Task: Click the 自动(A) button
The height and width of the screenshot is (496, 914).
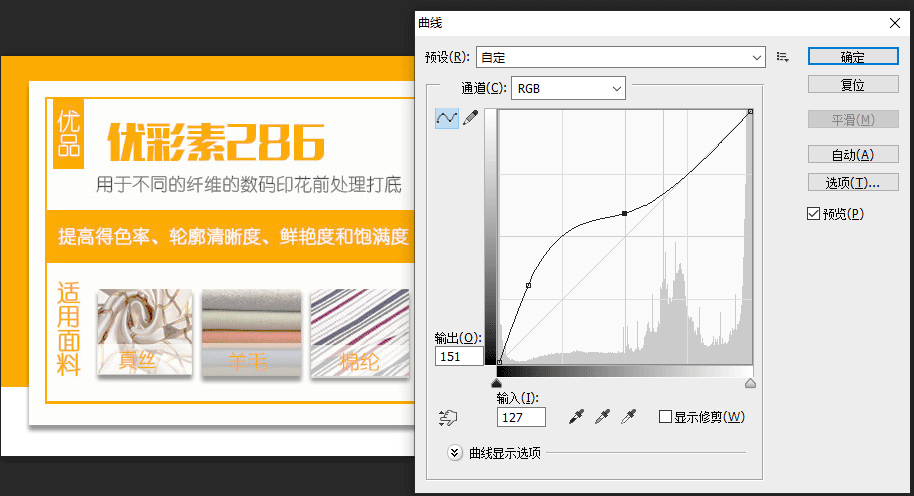Action: pos(852,154)
